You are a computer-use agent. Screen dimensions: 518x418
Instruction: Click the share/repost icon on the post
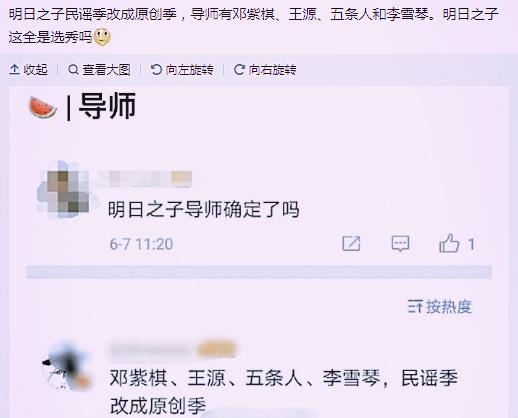(351, 244)
